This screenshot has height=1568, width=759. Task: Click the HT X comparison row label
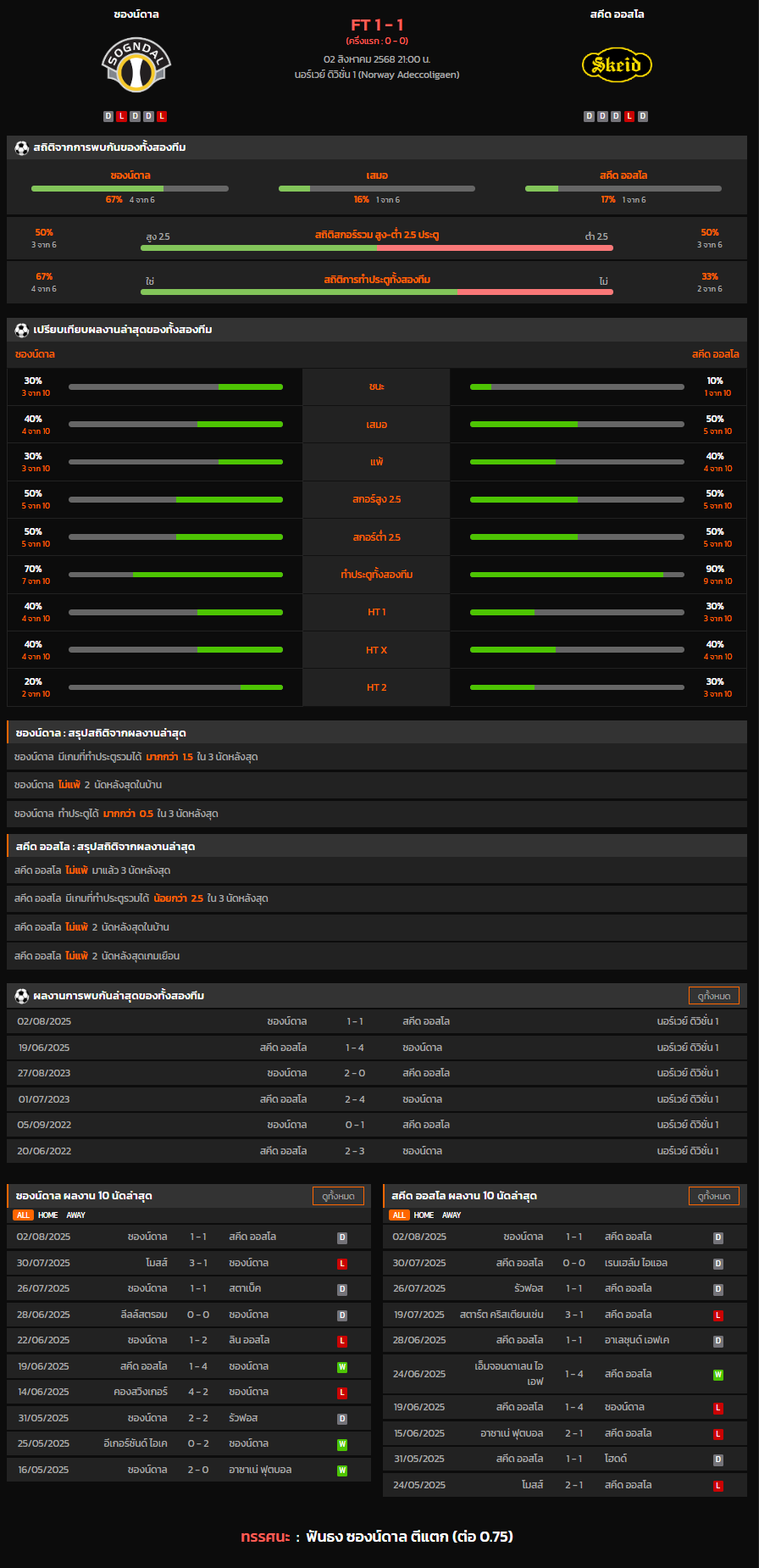pos(376,650)
